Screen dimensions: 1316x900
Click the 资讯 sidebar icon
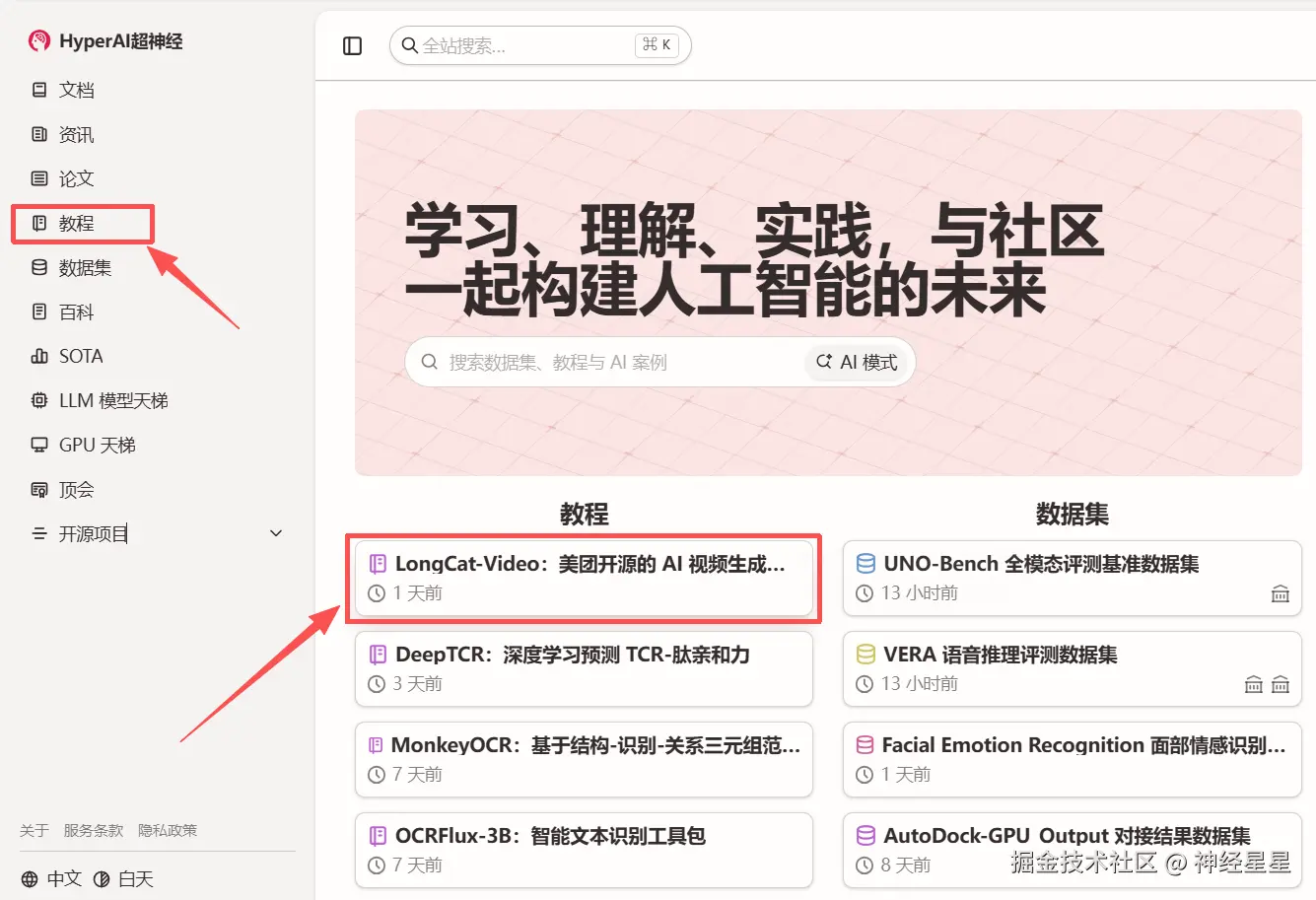tap(39, 134)
